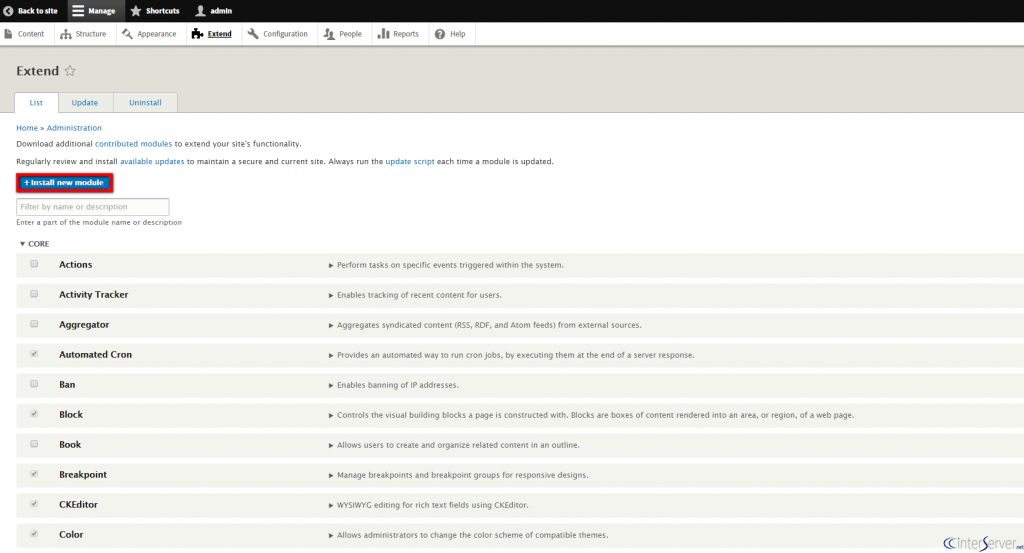Open Appearance via its brush icon
The image size is (1024, 553).
tap(127, 34)
